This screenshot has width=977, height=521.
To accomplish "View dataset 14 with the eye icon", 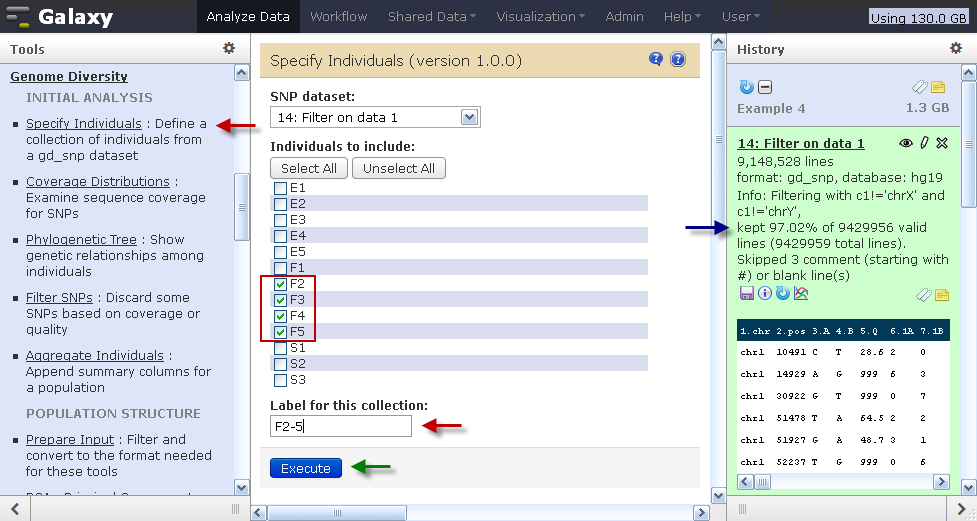I will pos(906,143).
